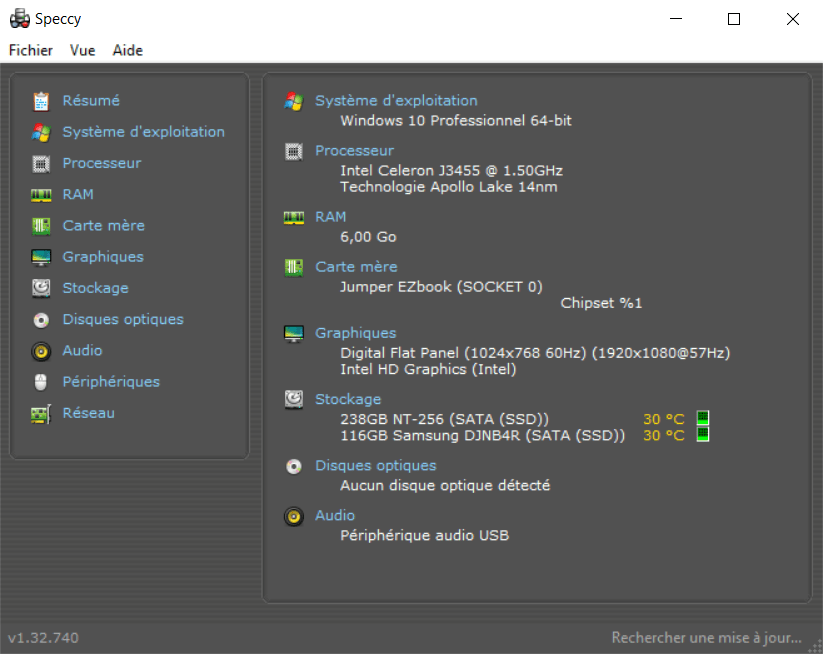The image size is (823, 654).
Task: Select Audio in the sidebar
Action: pyautogui.click(x=82, y=351)
